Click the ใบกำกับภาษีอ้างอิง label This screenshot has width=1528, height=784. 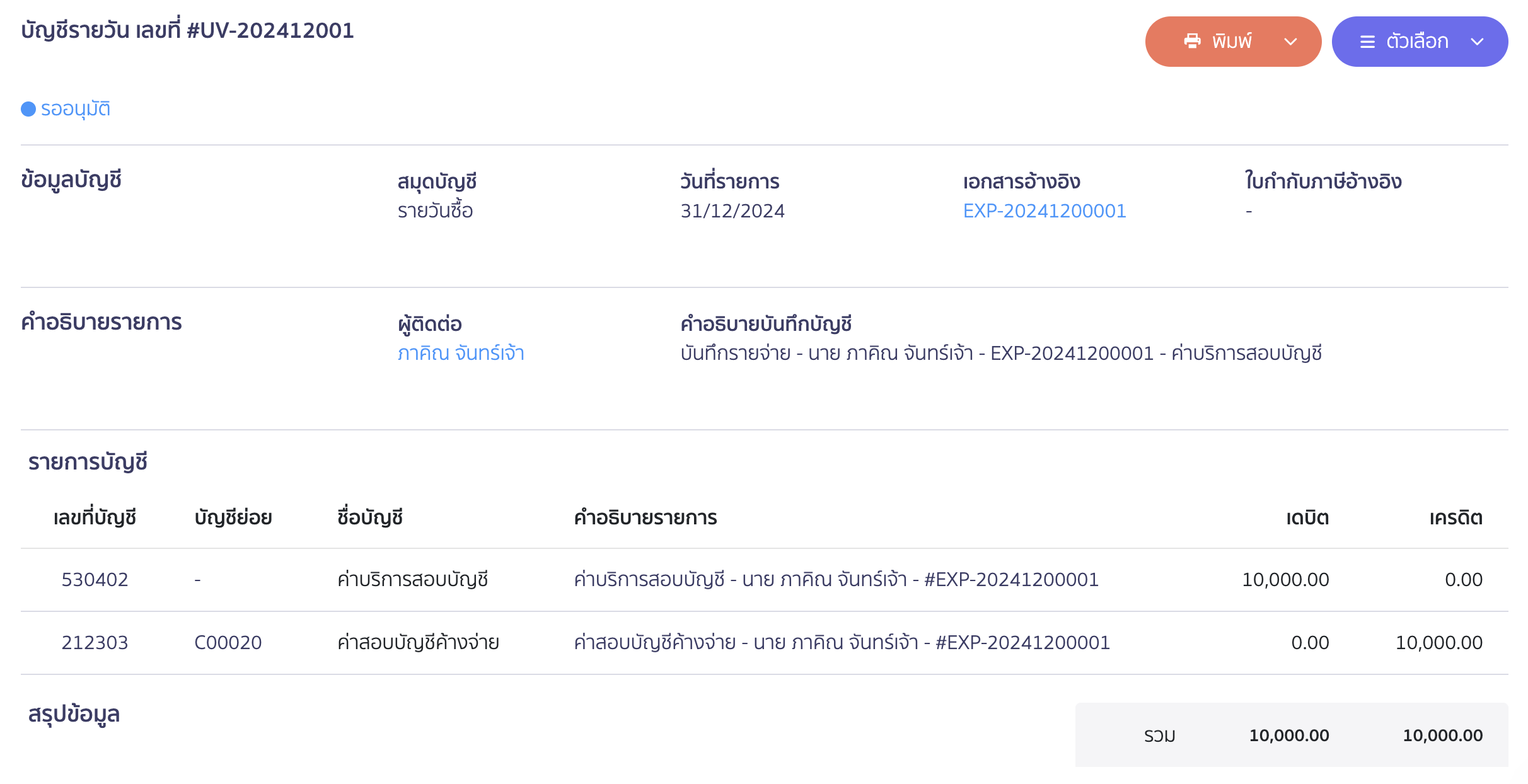pos(1323,182)
